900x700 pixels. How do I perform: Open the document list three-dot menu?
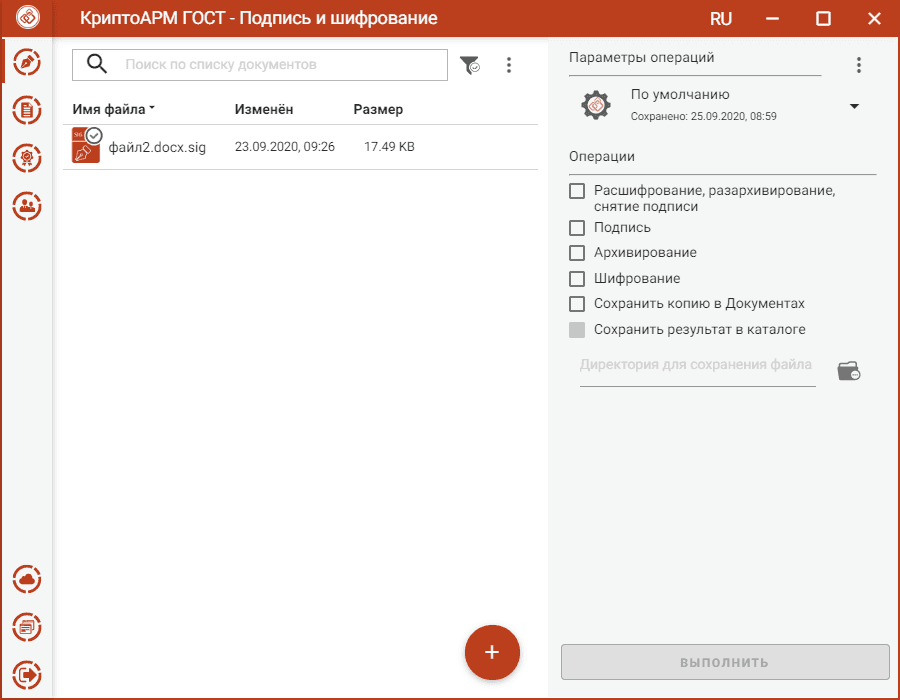509,65
